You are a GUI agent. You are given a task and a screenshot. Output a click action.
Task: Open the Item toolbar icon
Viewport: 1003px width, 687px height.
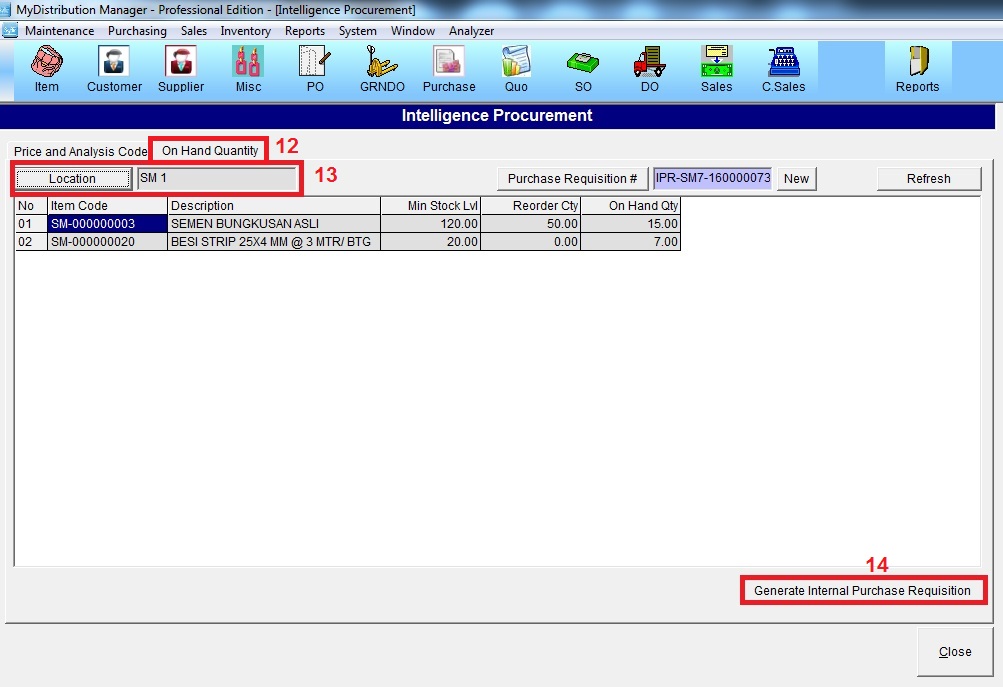[x=46, y=68]
